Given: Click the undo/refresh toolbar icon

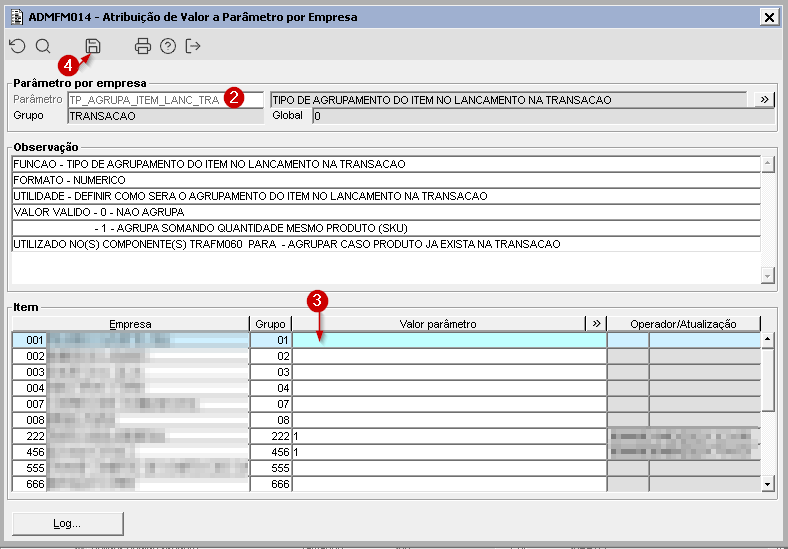Looking at the screenshot, I should pos(18,46).
